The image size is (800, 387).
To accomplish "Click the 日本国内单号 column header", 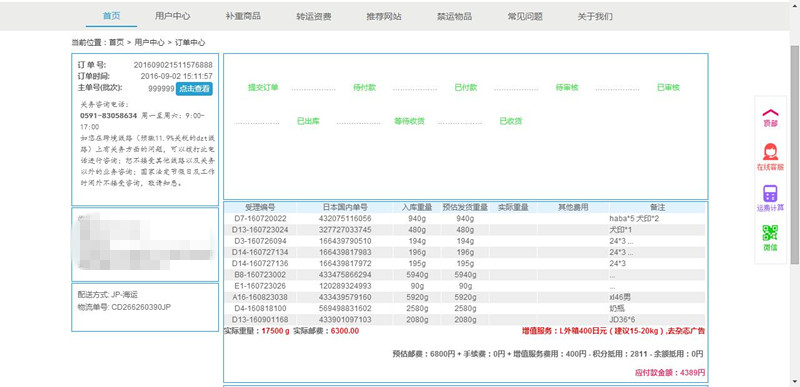I will tap(345, 208).
